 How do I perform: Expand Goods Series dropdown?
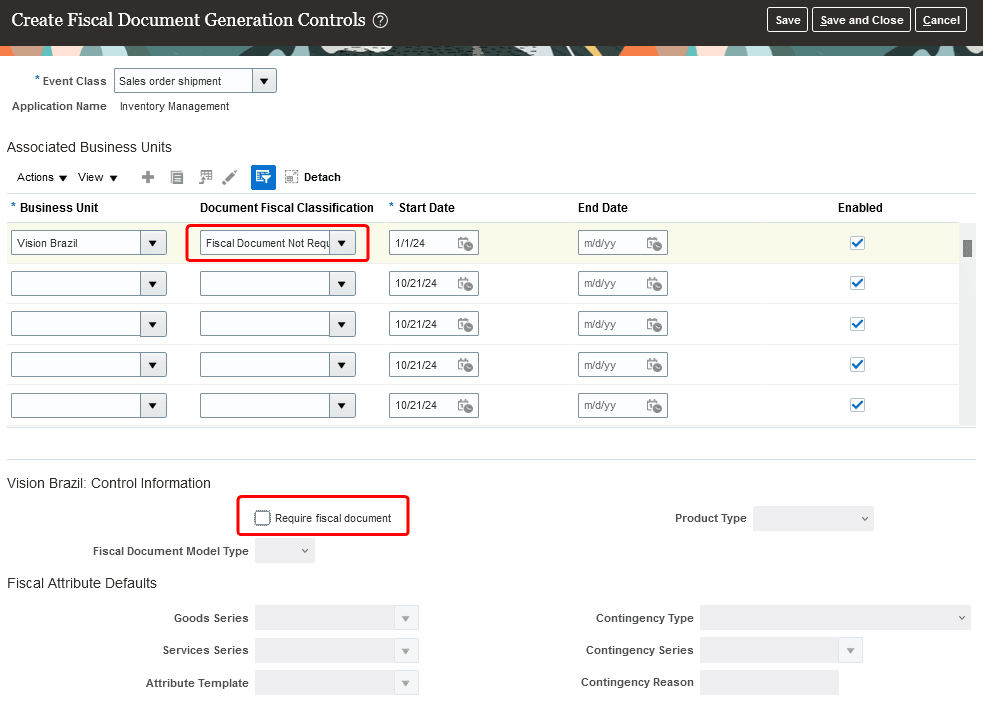(406, 618)
